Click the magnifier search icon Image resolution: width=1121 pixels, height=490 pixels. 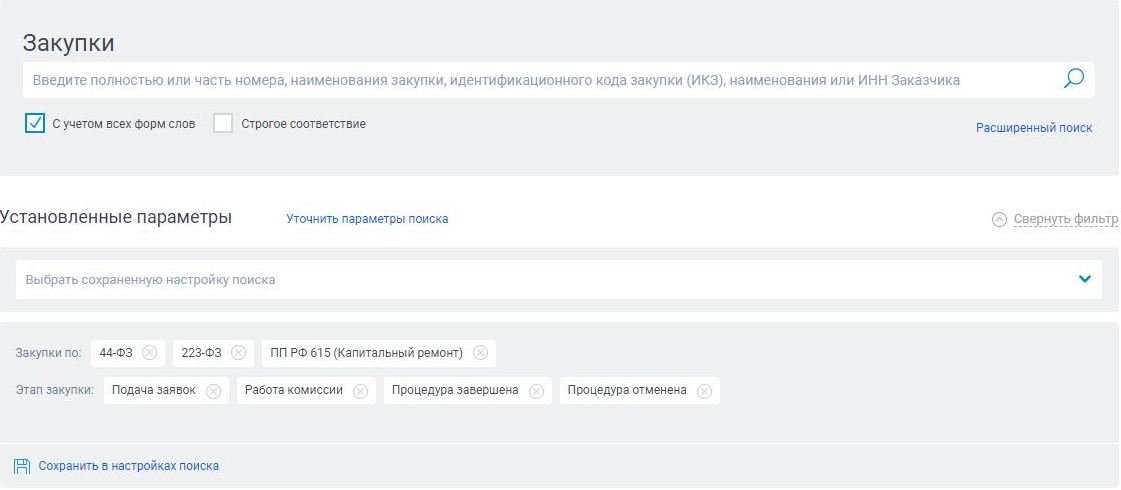tap(1073, 79)
